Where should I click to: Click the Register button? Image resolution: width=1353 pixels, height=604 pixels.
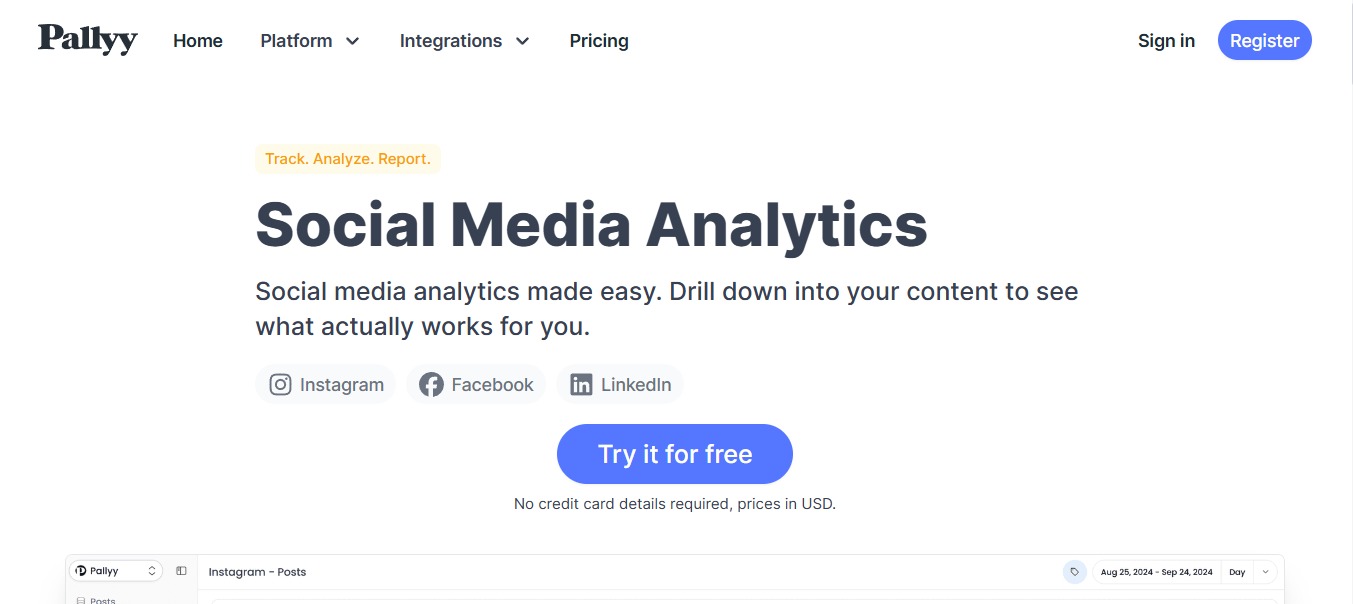pyautogui.click(x=1264, y=40)
